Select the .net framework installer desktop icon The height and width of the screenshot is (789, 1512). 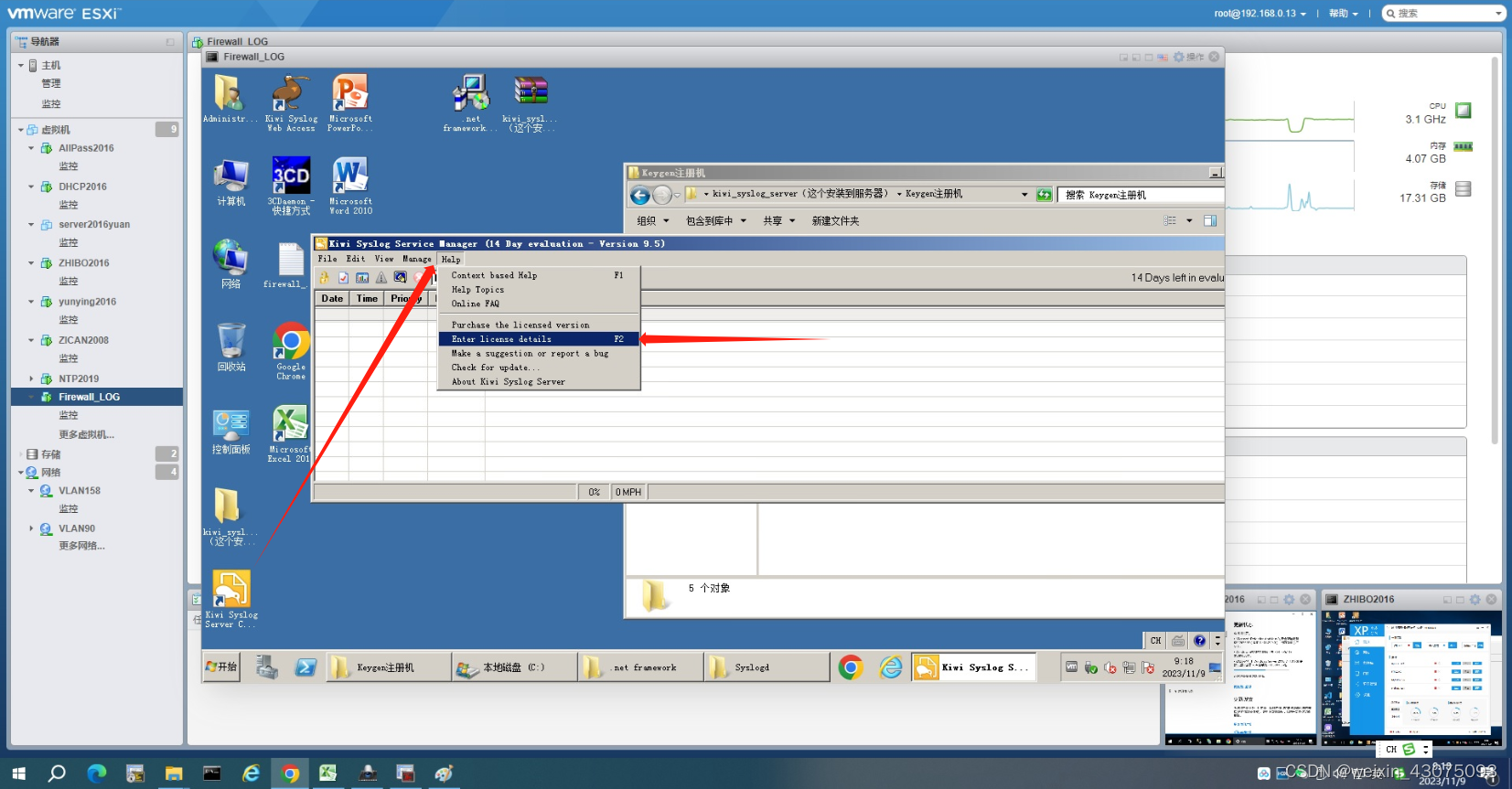pos(470,103)
